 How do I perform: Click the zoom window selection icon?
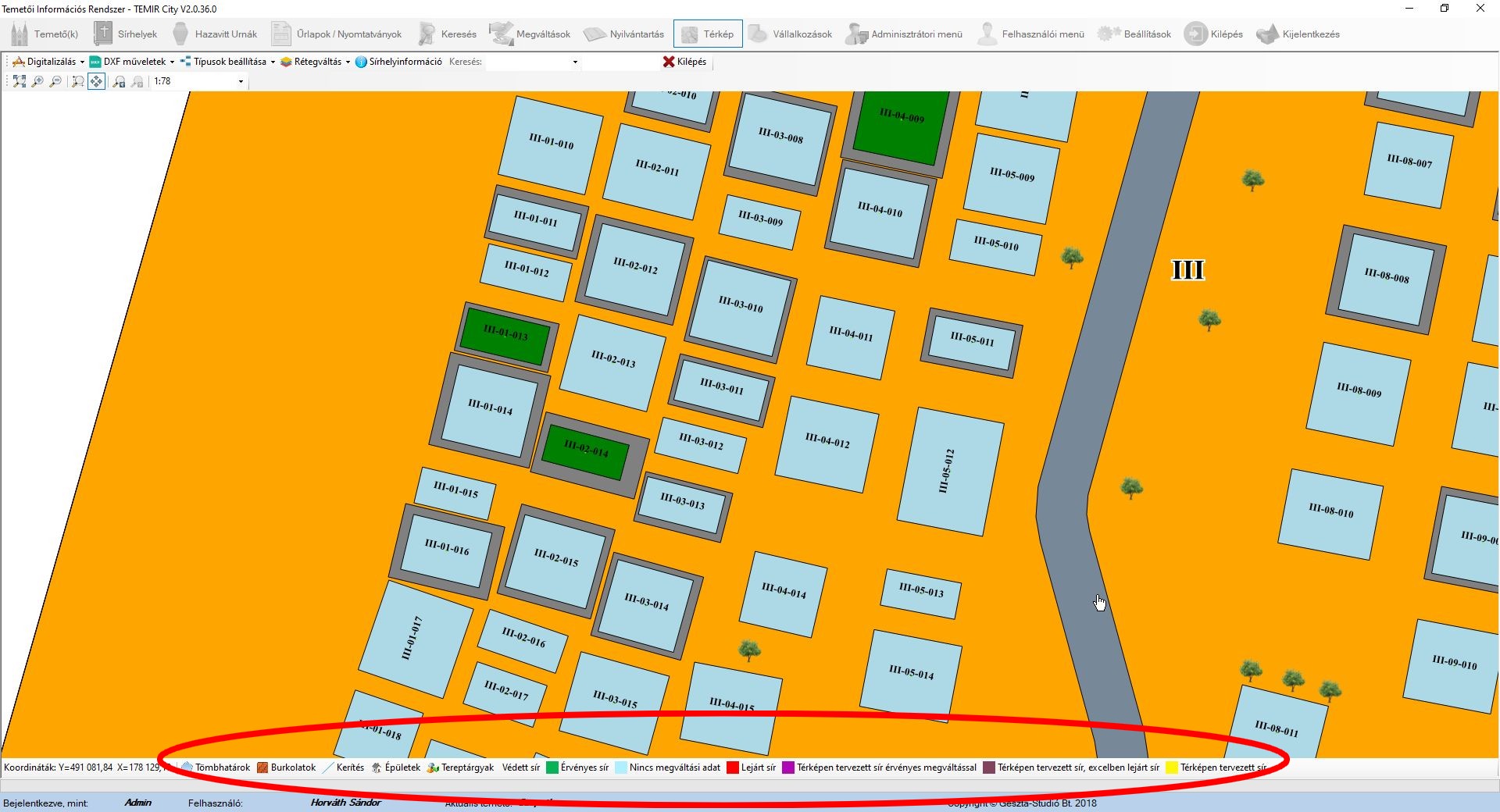77,81
